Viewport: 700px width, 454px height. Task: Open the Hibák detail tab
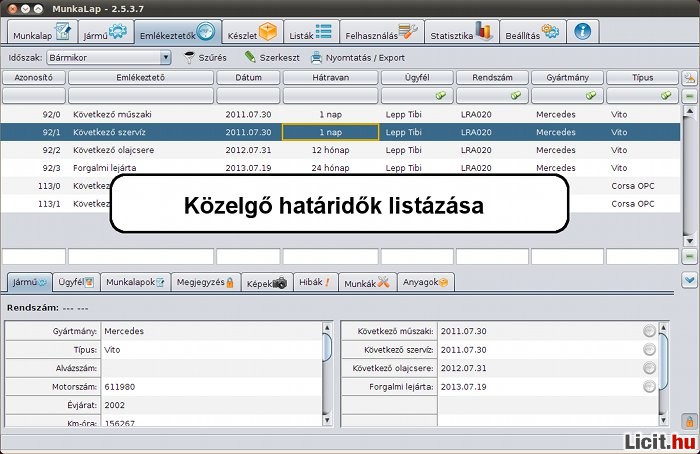click(x=315, y=283)
